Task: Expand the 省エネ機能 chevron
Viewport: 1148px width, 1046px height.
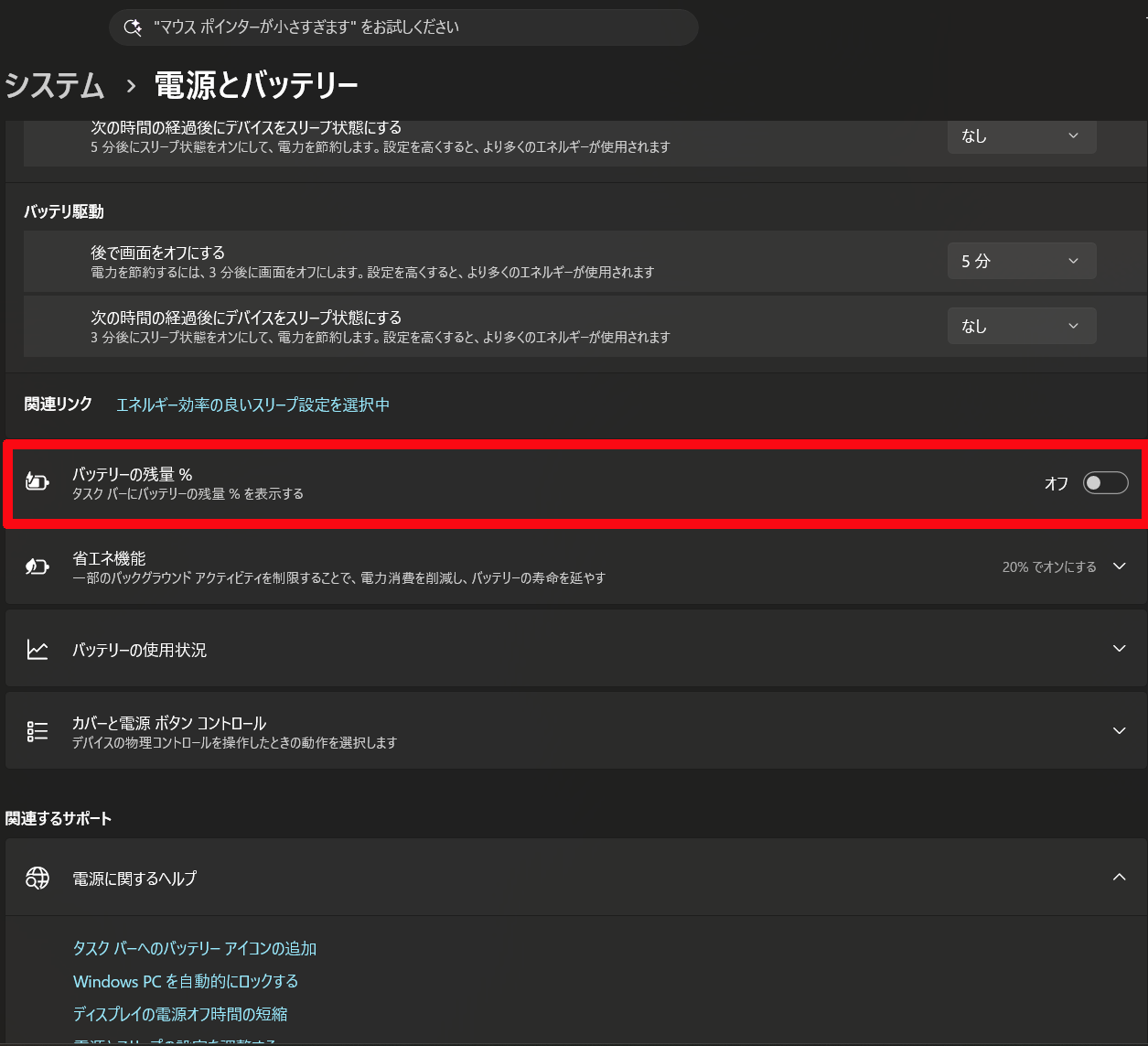Action: click(x=1119, y=566)
